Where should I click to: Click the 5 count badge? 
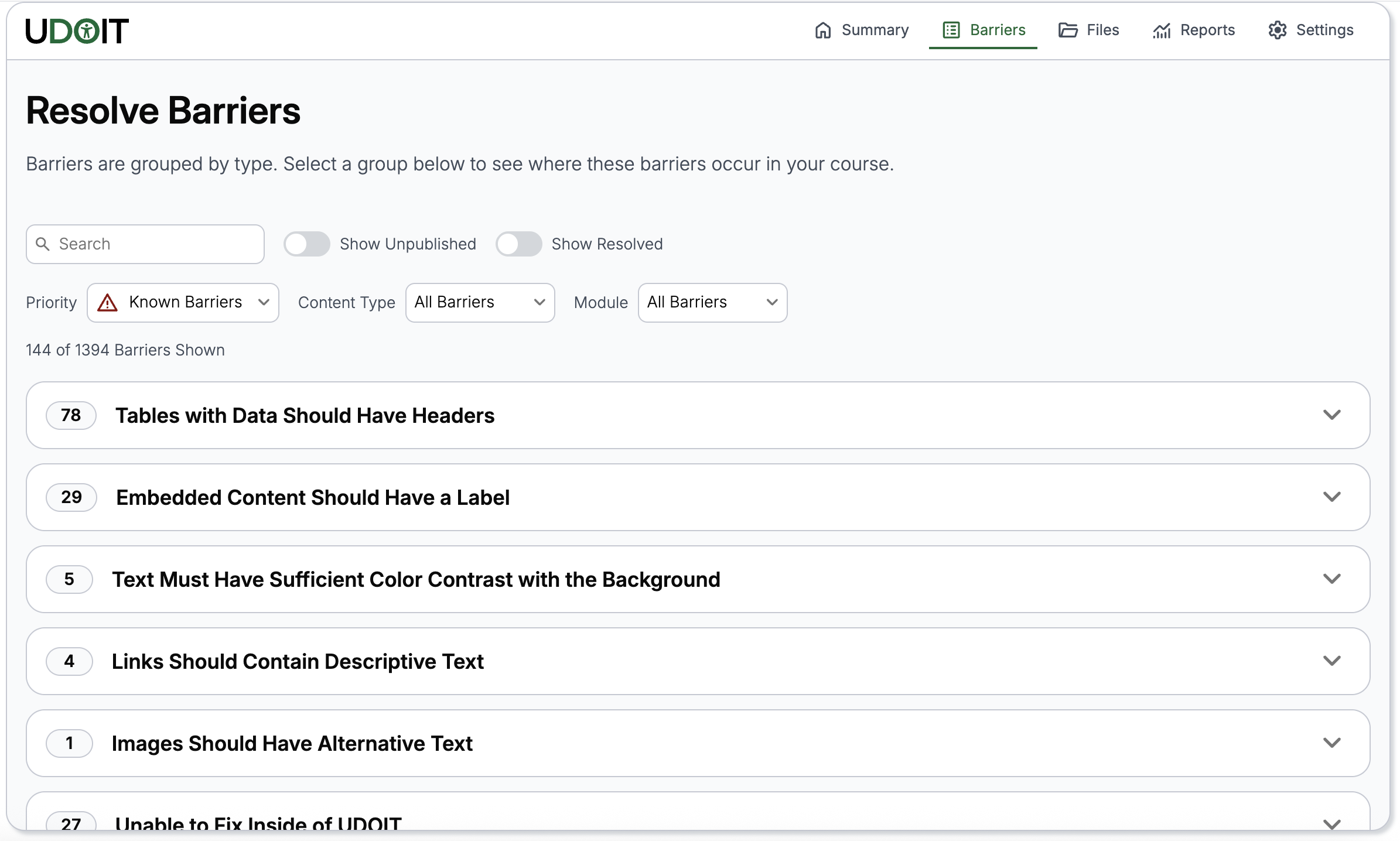tap(69, 579)
